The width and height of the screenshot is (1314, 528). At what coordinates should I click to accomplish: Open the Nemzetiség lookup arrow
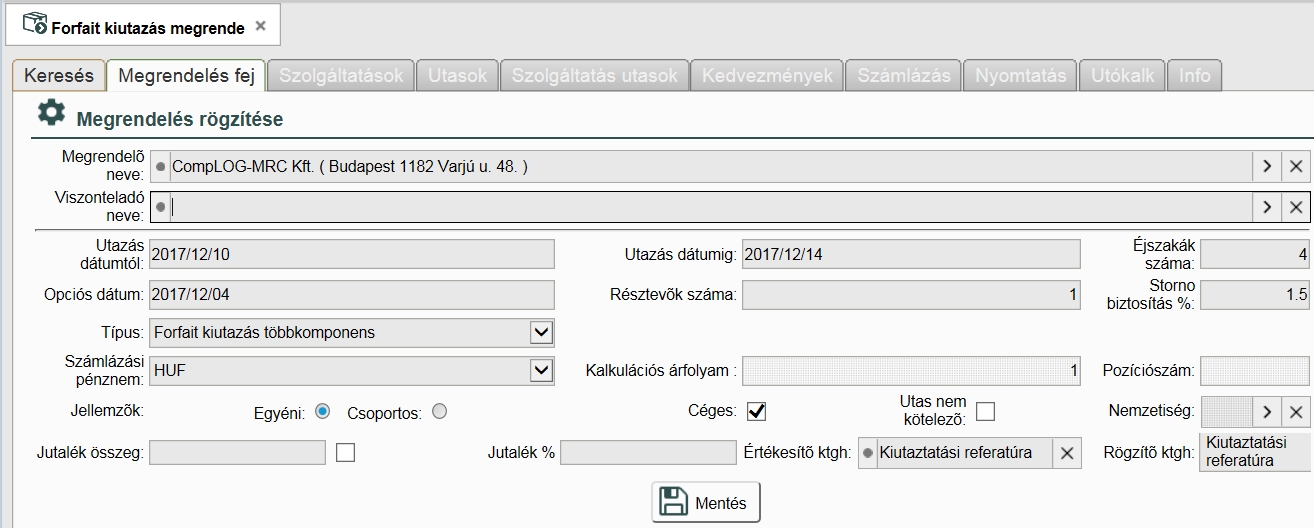tap(1267, 412)
